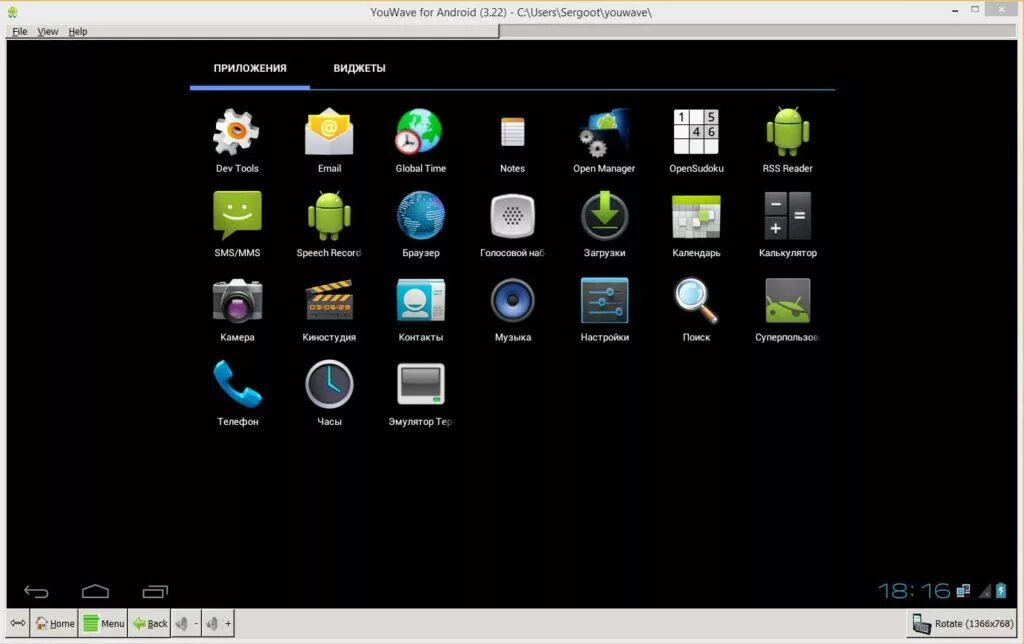
Task: Open Голосовой набор voice dialer
Action: coord(513,216)
